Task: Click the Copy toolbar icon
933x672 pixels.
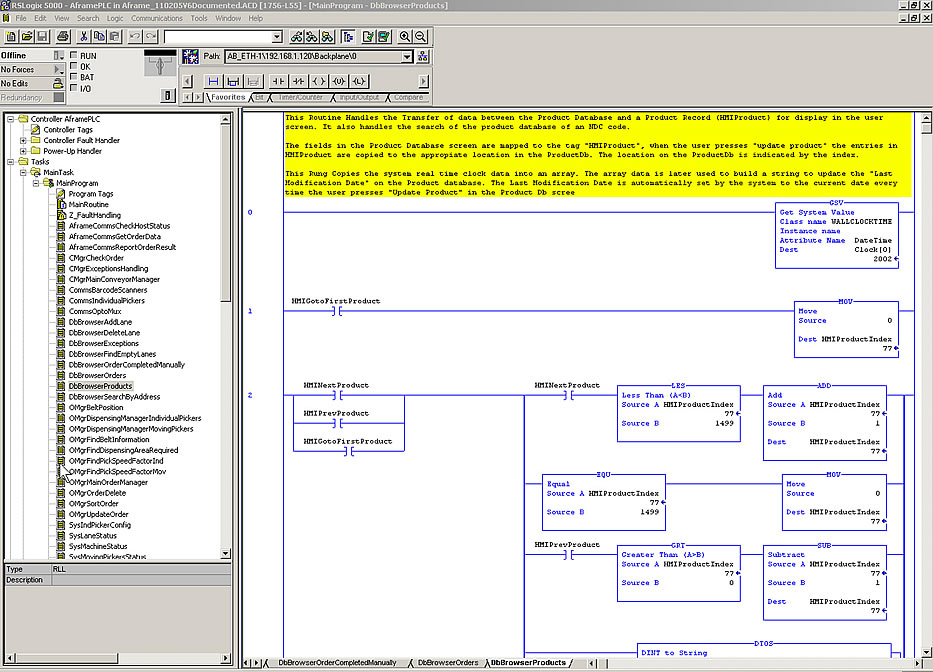Action: click(x=99, y=37)
